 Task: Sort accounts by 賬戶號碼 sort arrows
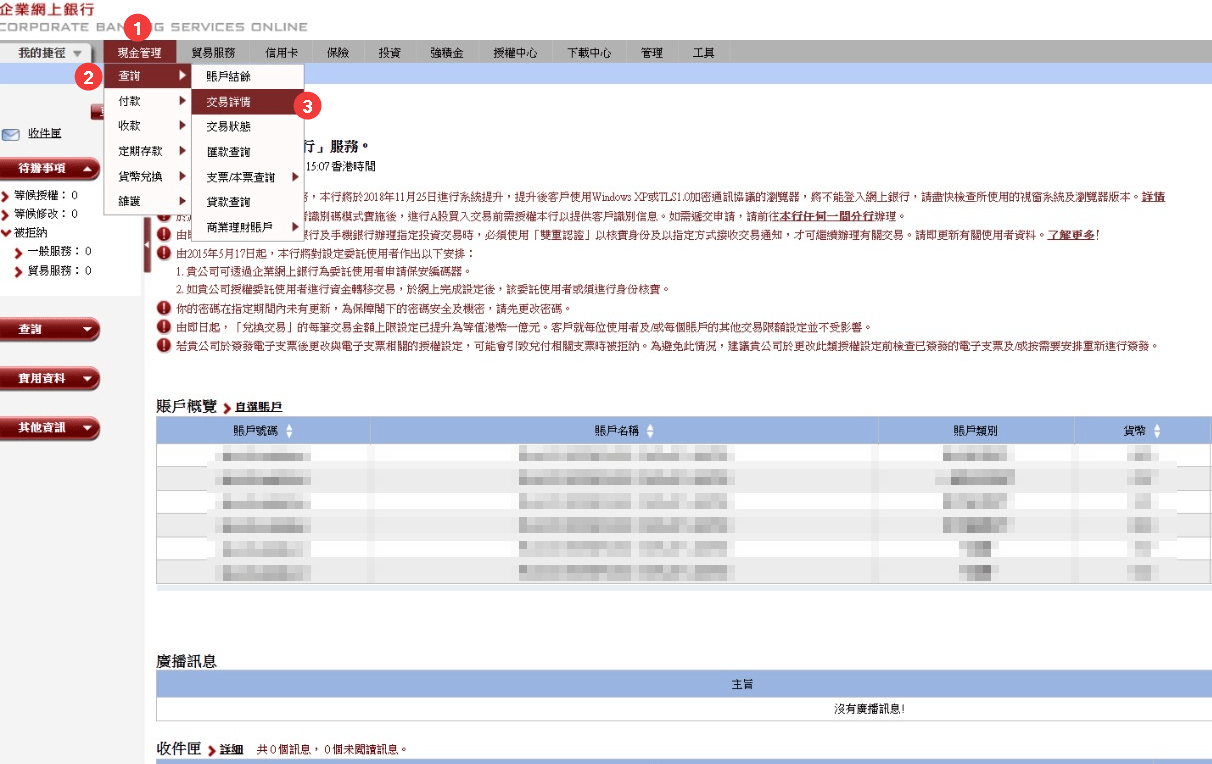click(x=290, y=431)
